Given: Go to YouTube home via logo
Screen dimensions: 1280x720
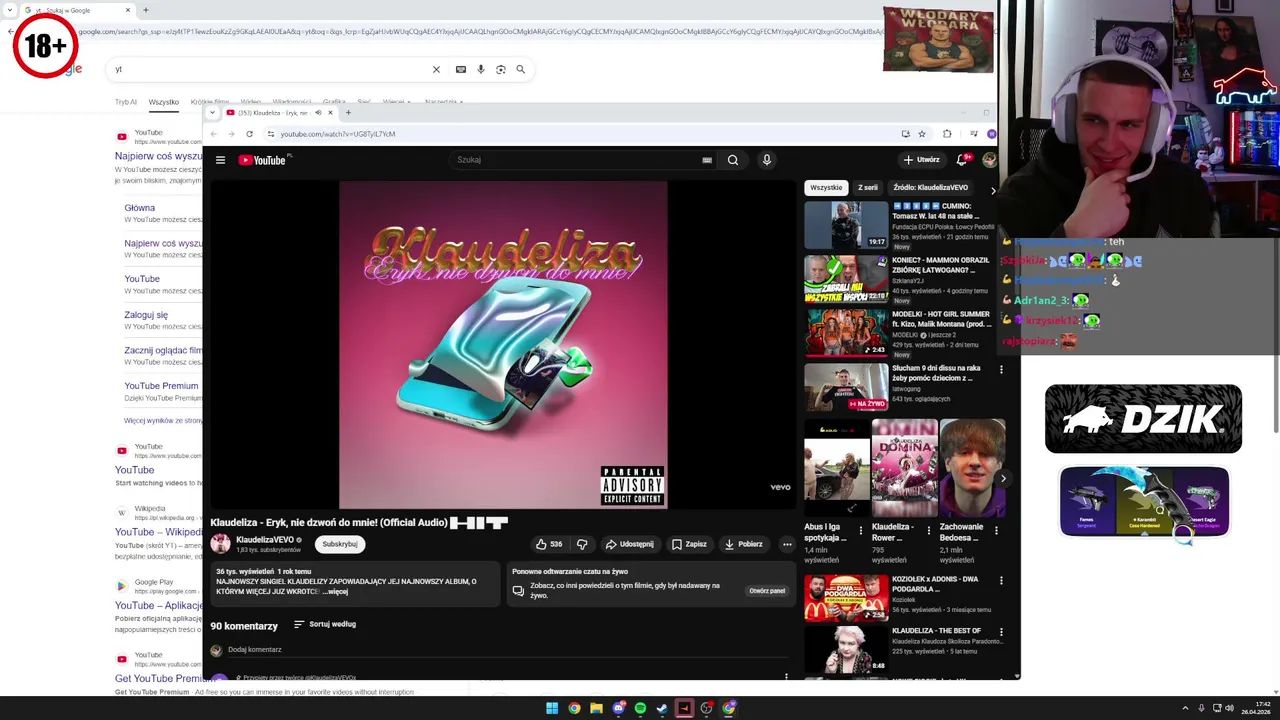Looking at the screenshot, I should [x=263, y=160].
